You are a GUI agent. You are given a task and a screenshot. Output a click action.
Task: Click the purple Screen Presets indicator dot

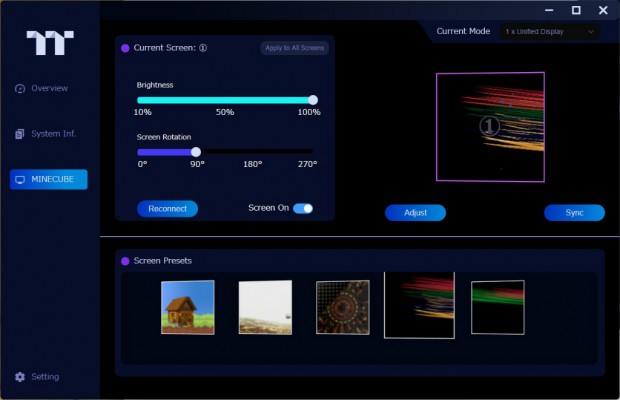click(125, 261)
